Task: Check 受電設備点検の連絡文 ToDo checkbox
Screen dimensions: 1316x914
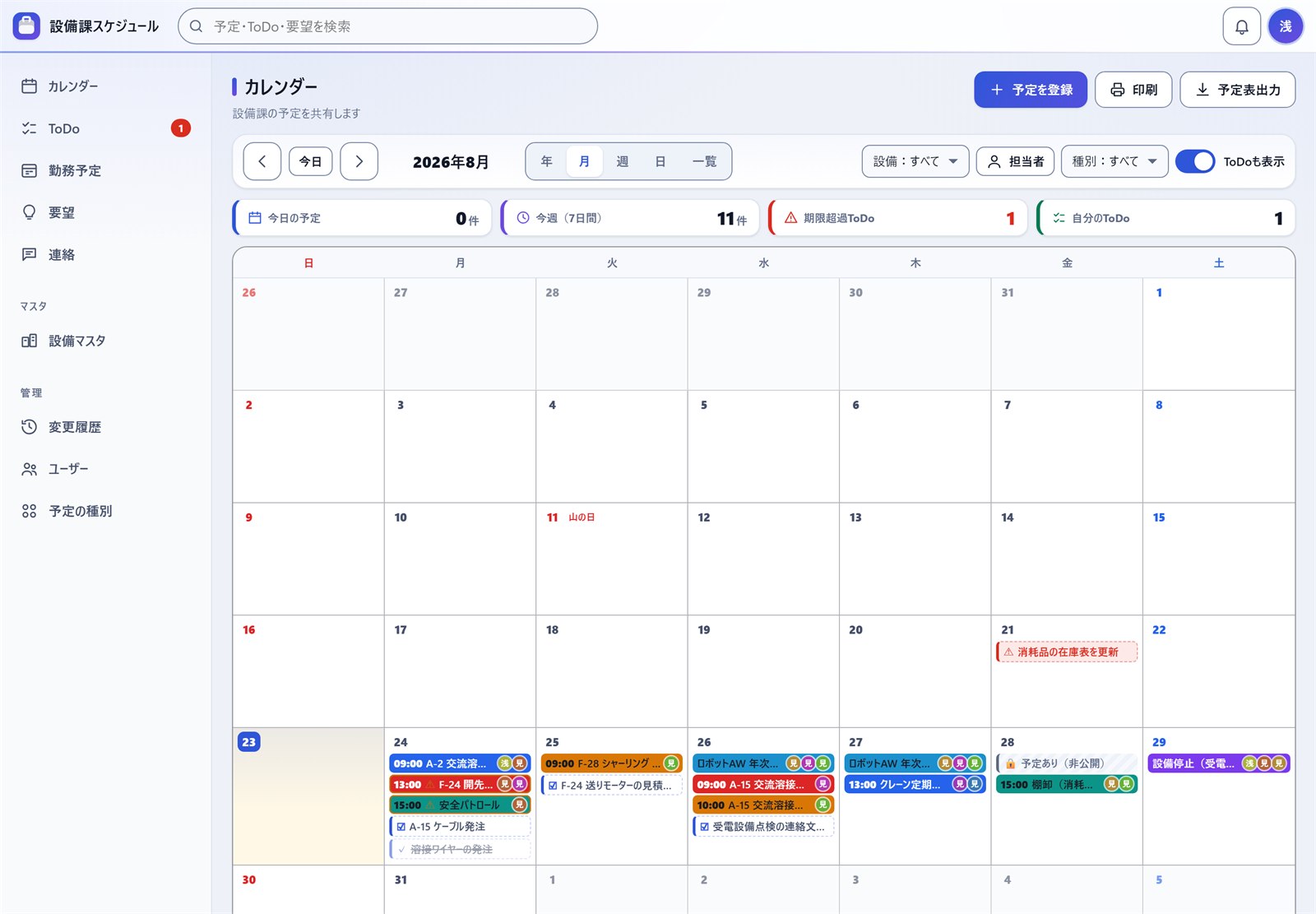Action: [704, 827]
